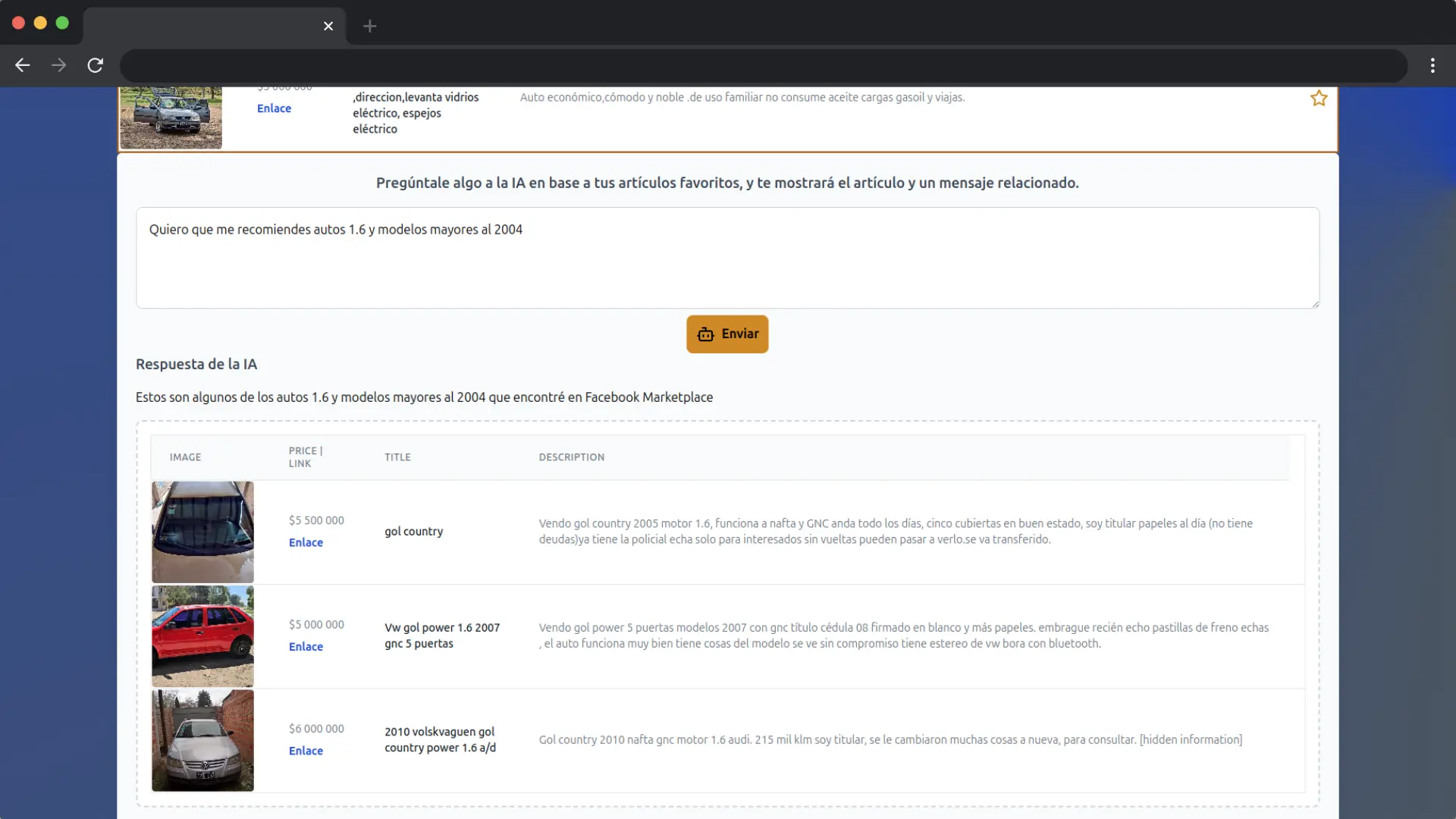Click the robot icon on Enviar button
Image resolution: width=1456 pixels, height=819 pixels.
click(705, 334)
